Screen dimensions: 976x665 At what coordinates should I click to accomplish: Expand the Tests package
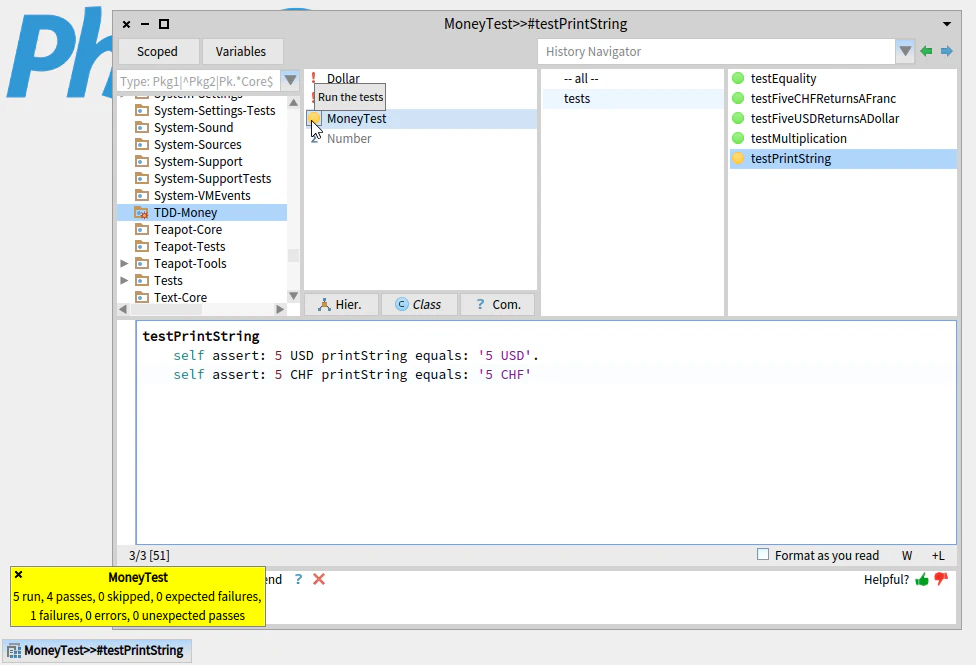(124, 280)
